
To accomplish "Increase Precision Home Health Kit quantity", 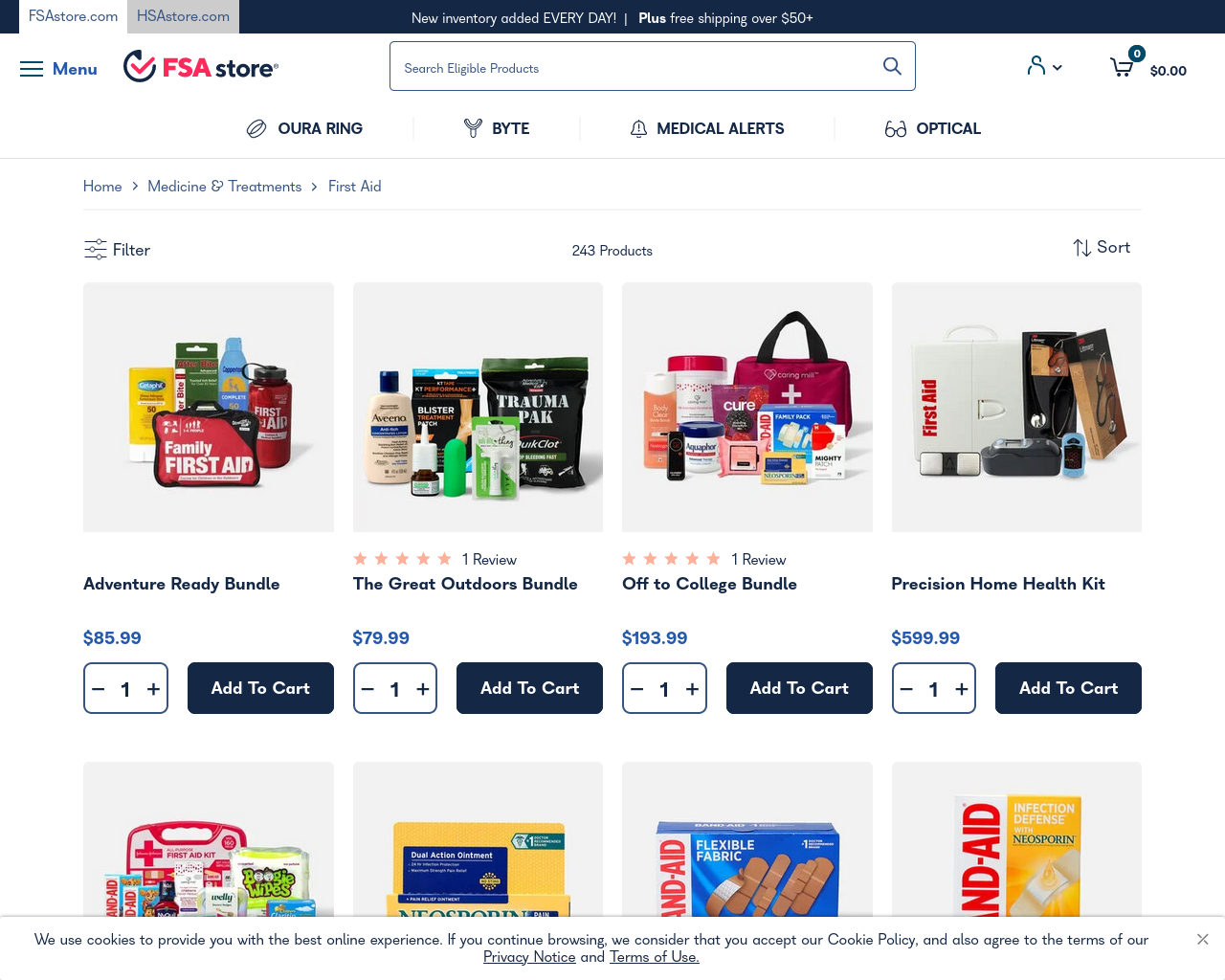I will coord(962,689).
